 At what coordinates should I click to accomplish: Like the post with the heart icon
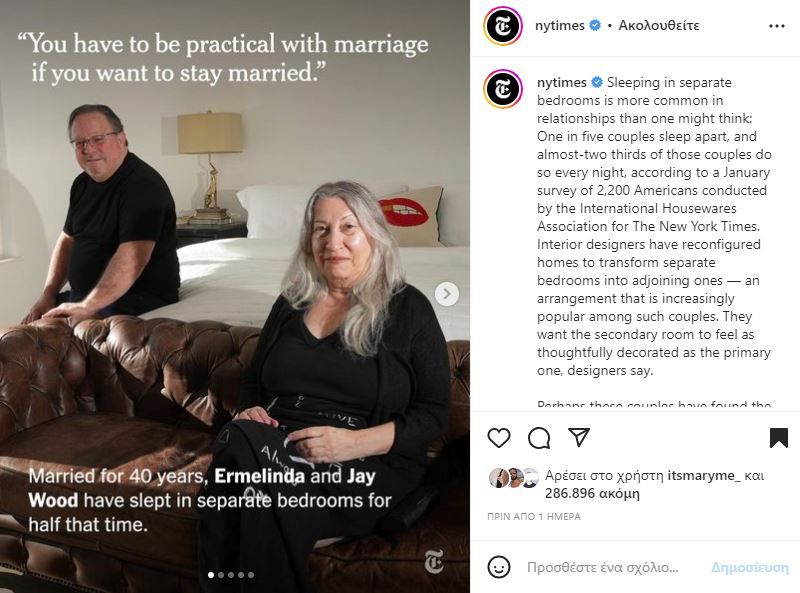pyautogui.click(x=498, y=438)
